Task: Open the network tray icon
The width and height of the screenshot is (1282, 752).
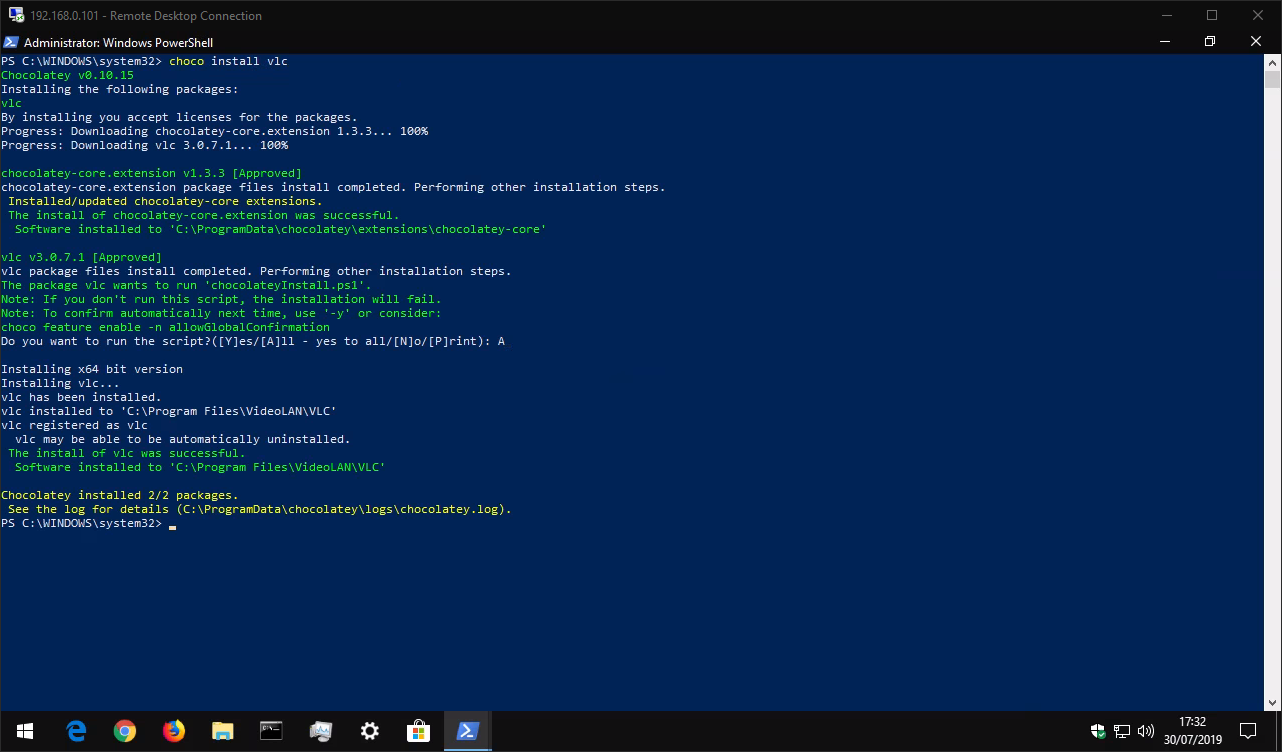Action: pyautogui.click(x=1122, y=731)
